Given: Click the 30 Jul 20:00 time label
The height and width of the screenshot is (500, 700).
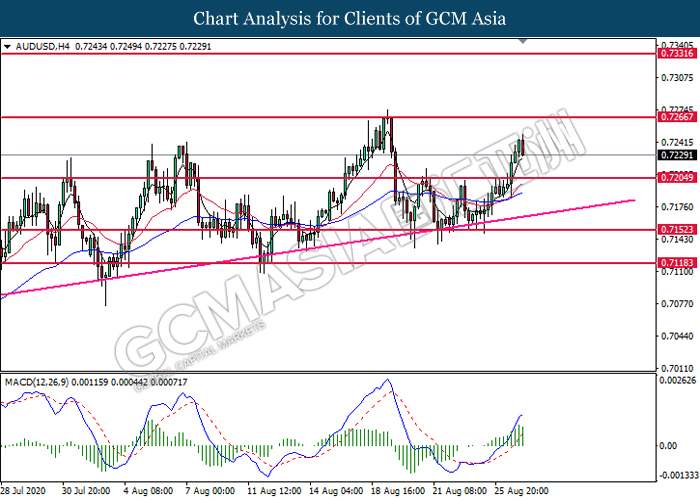Looking at the screenshot, I should tap(86, 491).
